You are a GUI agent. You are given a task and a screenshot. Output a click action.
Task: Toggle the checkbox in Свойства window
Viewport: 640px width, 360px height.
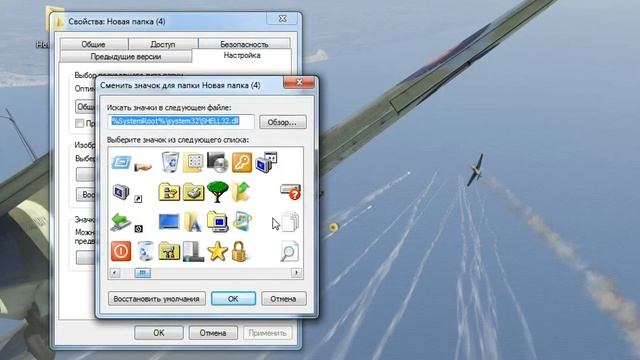(80, 123)
